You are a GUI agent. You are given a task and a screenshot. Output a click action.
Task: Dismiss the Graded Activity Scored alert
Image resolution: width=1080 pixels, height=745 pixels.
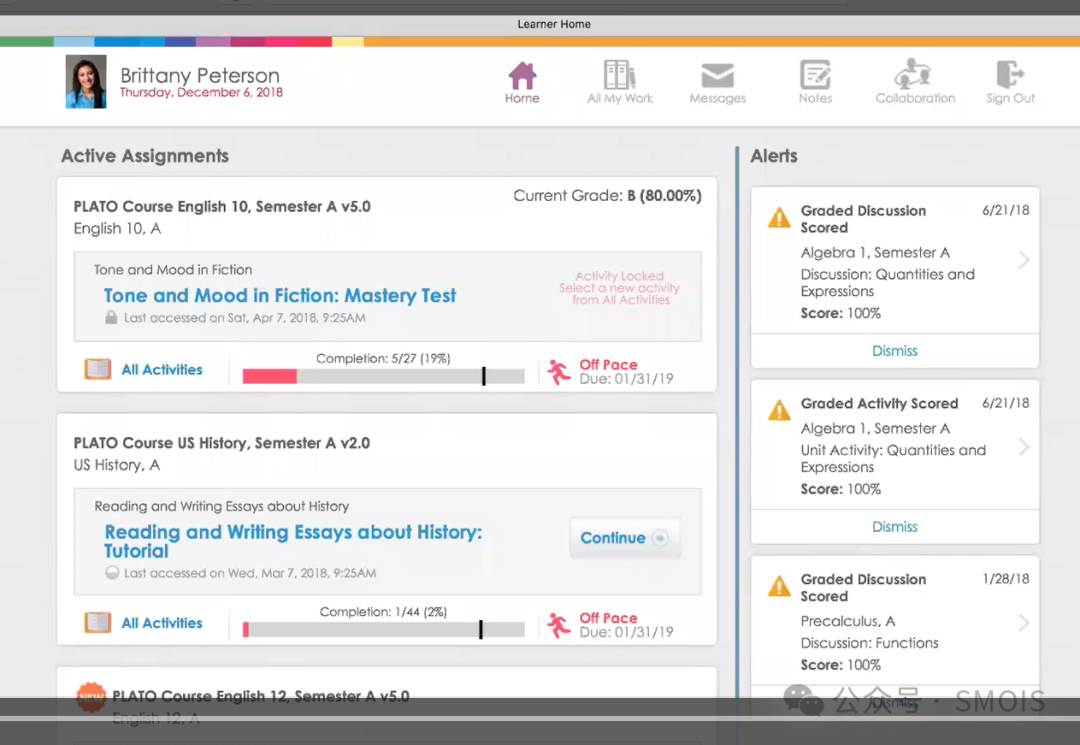point(894,527)
